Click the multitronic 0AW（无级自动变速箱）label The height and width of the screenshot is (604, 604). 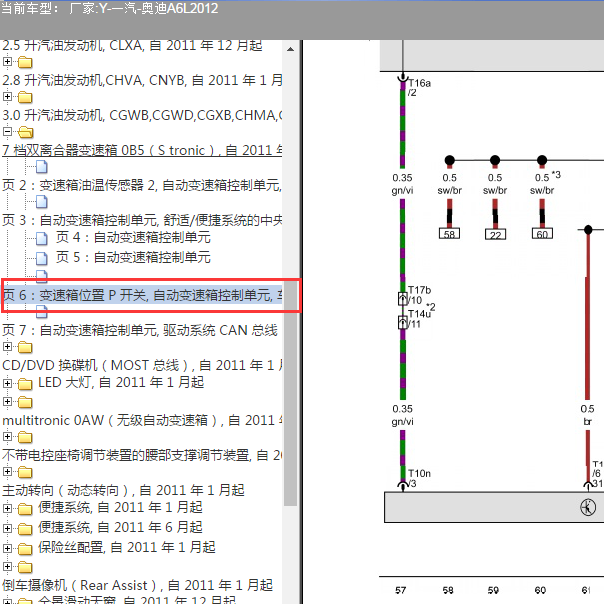(x=142, y=420)
